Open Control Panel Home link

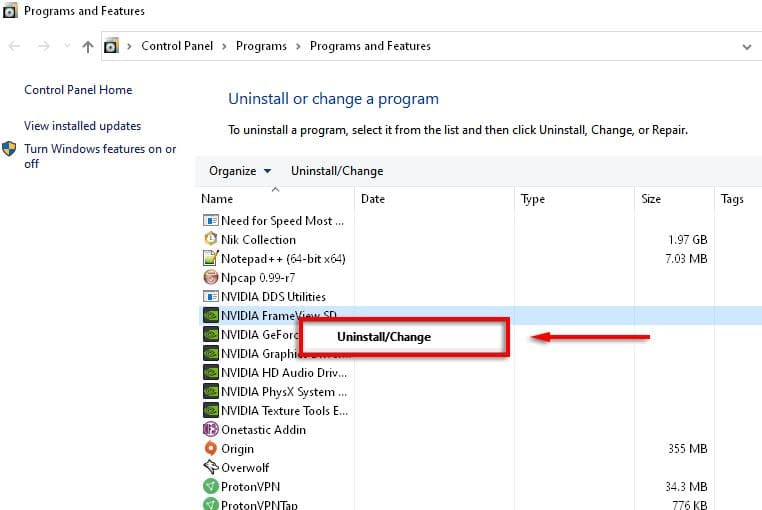pos(78,90)
